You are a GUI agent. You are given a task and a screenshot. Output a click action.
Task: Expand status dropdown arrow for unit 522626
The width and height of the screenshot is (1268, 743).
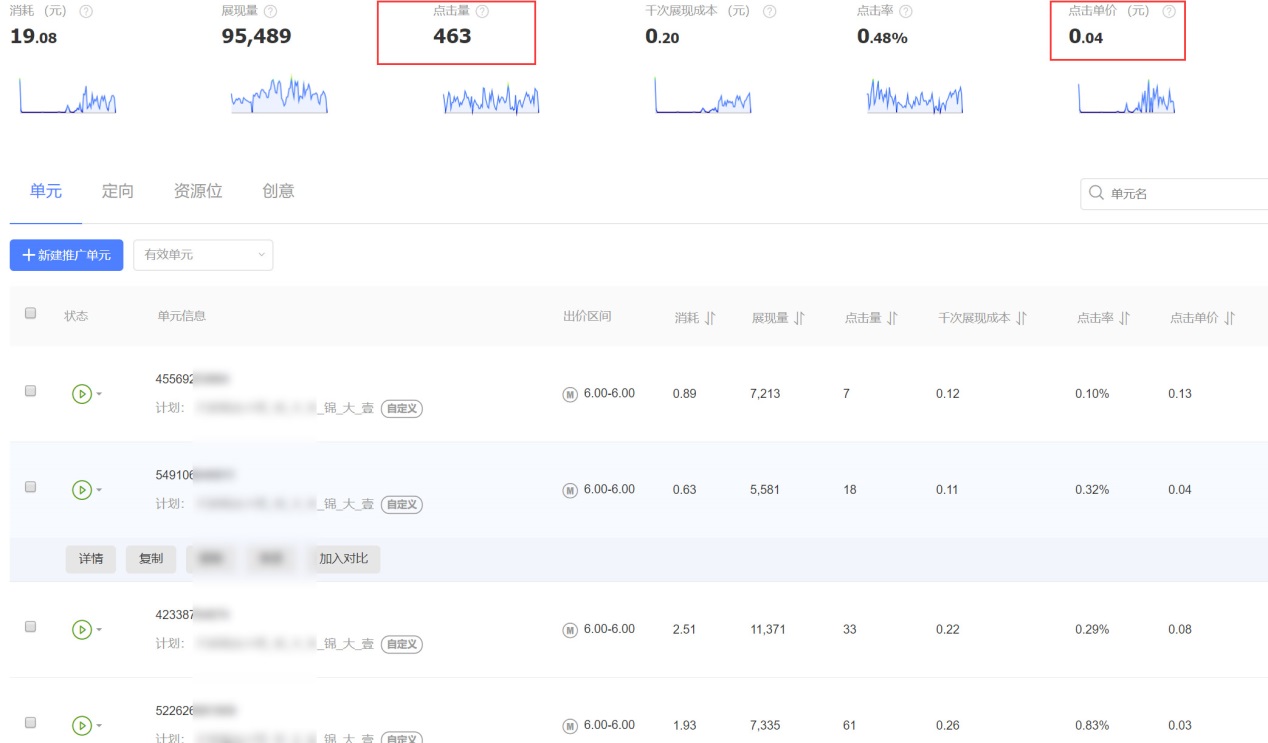coord(99,726)
